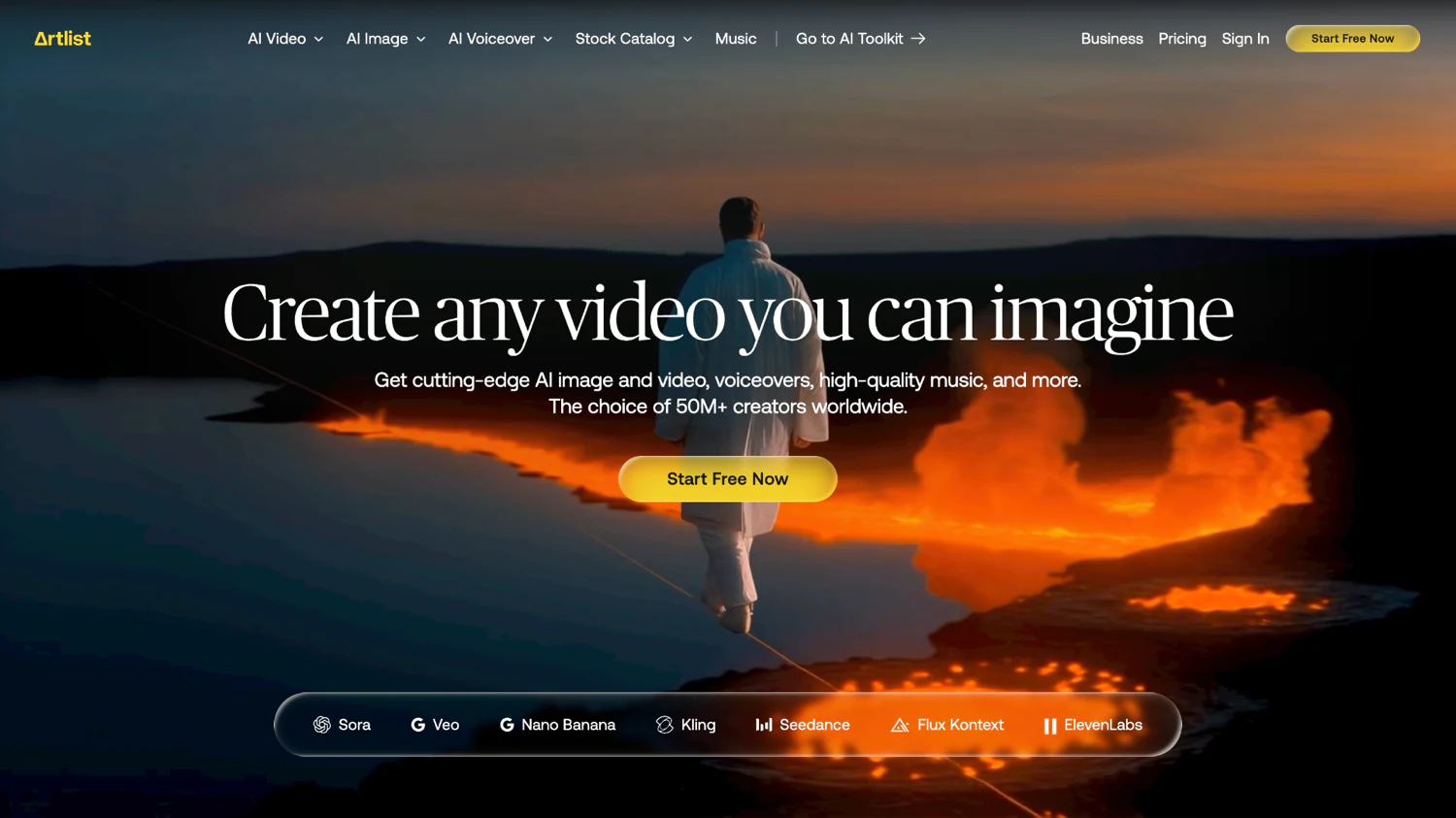Click the Nano Banana Google icon
This screenshot has height=818, width=1456.
507,725
